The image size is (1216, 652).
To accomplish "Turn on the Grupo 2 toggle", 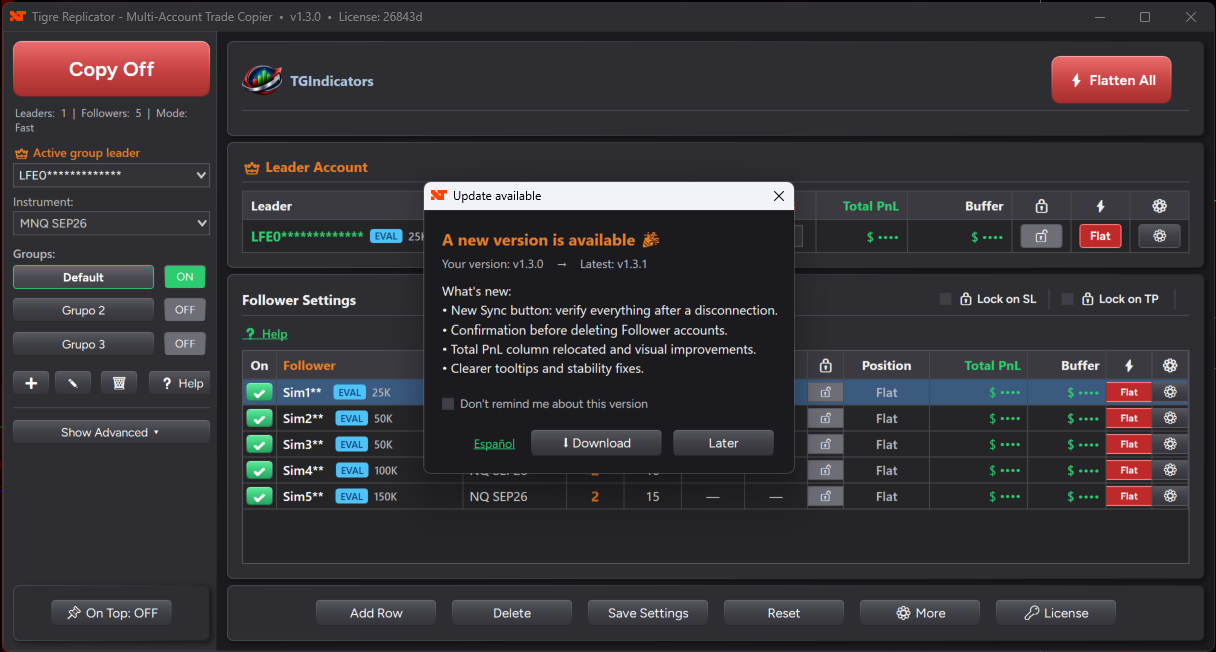I will point(185,310).
